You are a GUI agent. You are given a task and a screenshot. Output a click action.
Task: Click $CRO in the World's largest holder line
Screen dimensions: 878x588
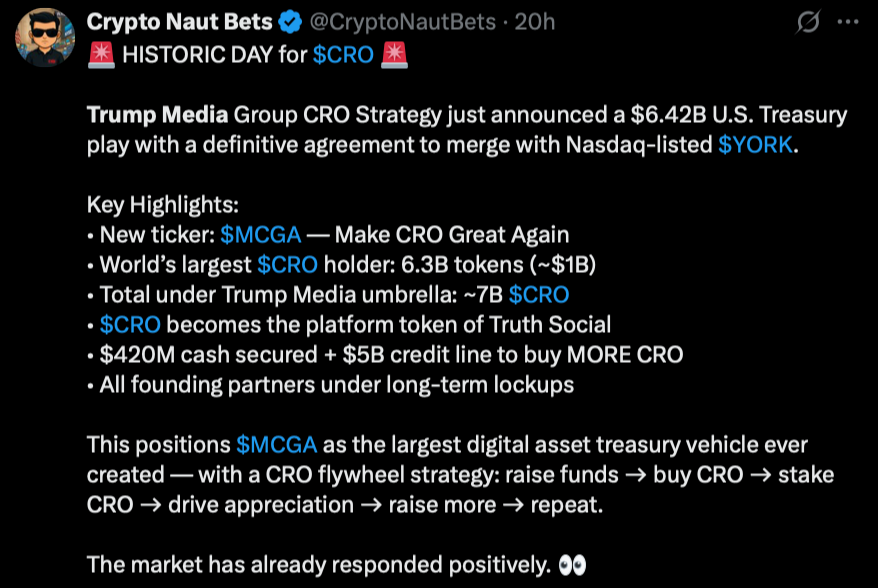coord(287,265)
